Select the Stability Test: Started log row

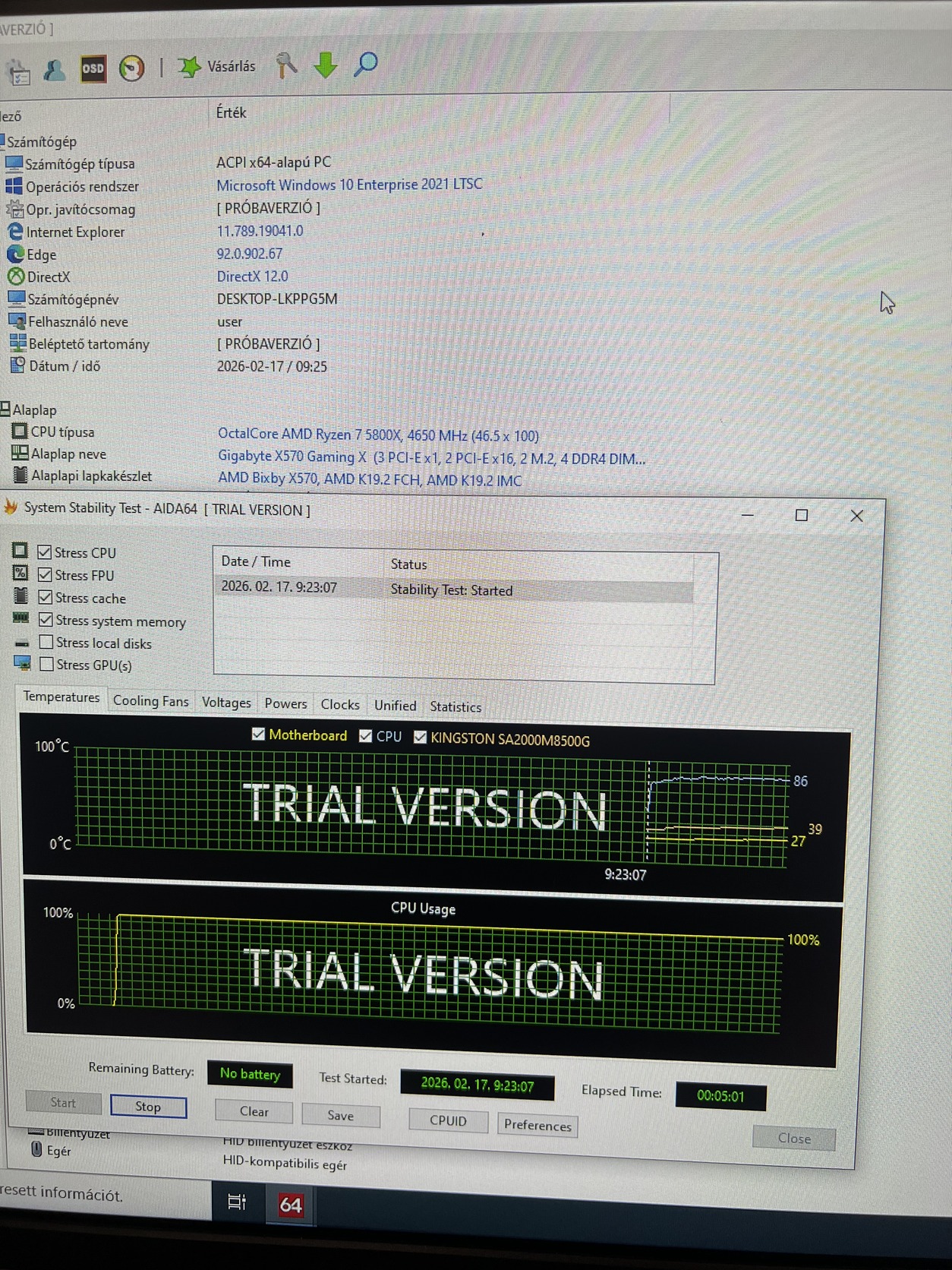pyautogui.click(x=454, y=589)
